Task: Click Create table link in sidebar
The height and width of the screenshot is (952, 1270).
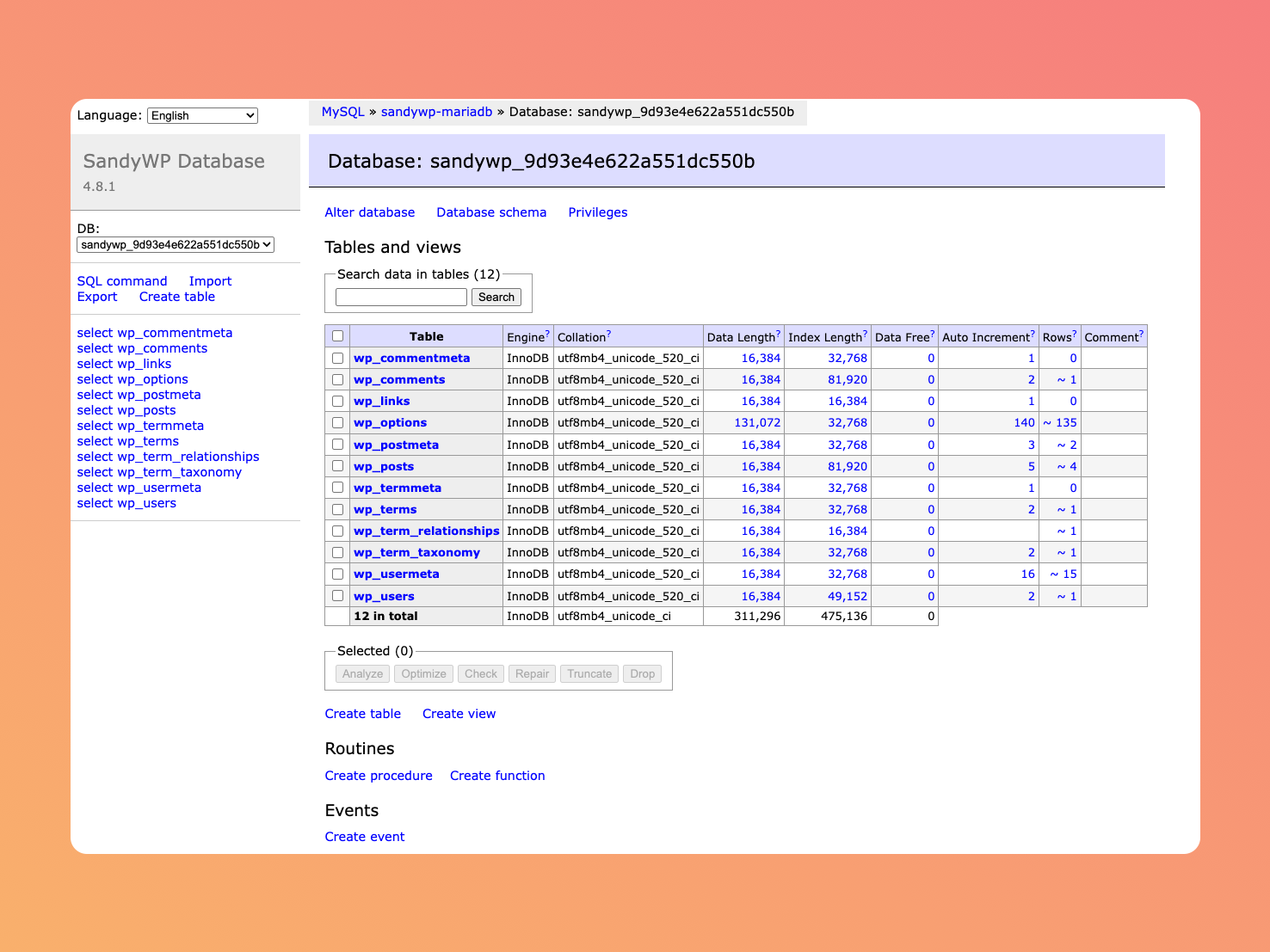Action: [177, 297]
